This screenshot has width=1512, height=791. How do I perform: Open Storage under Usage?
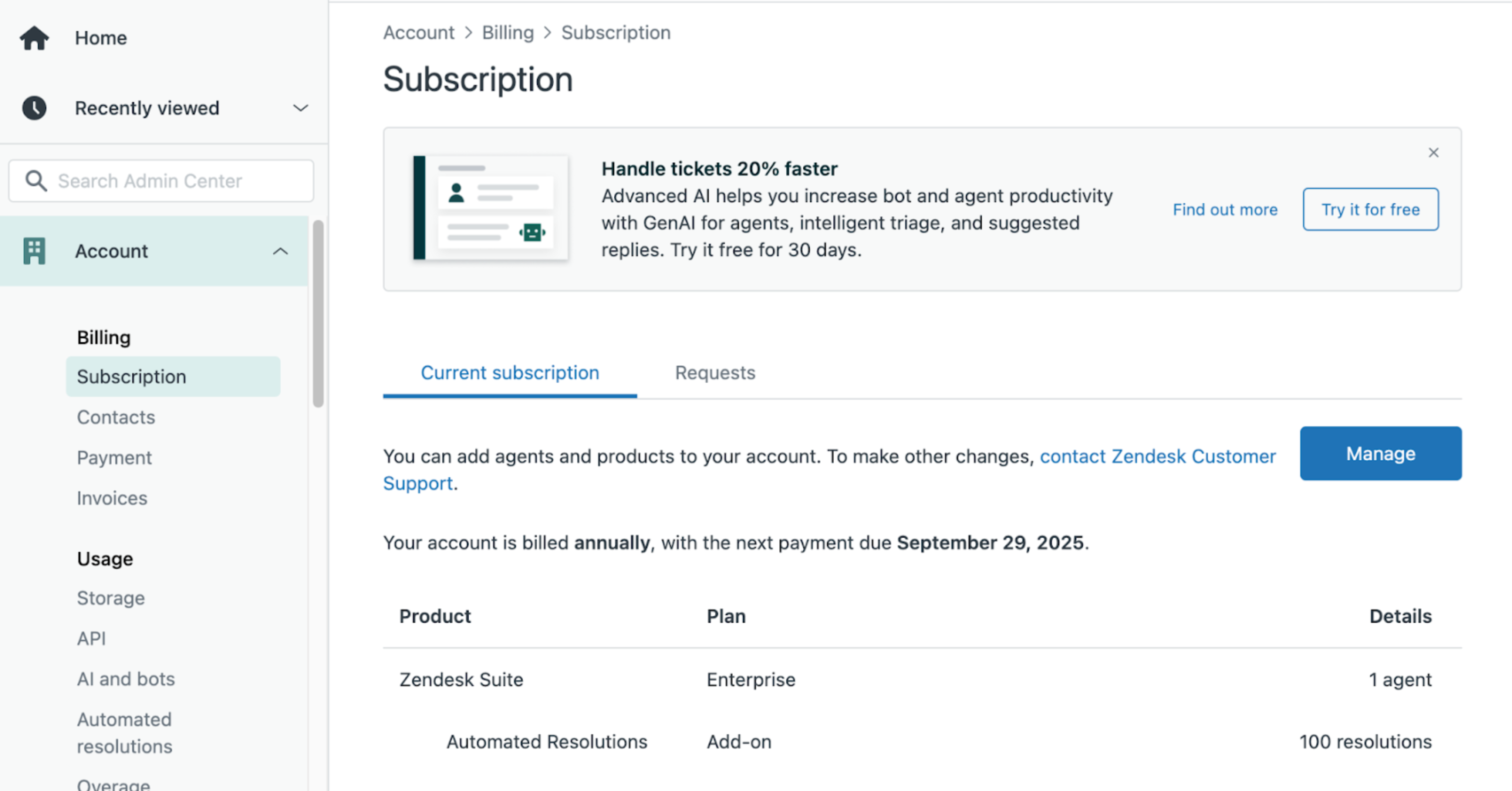click(x=111, y=598)
